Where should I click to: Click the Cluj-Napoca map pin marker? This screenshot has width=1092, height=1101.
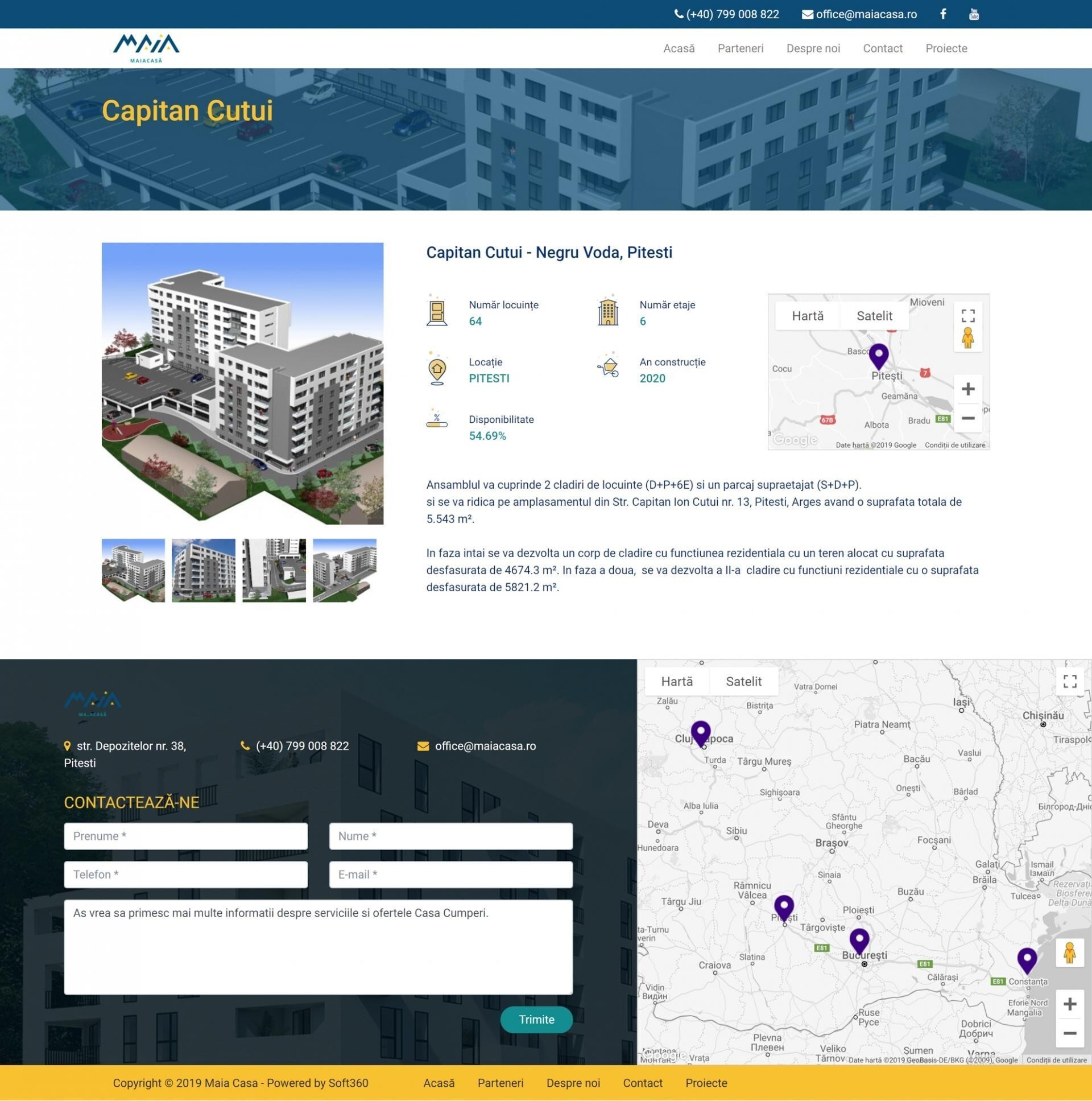click(701, 732)
